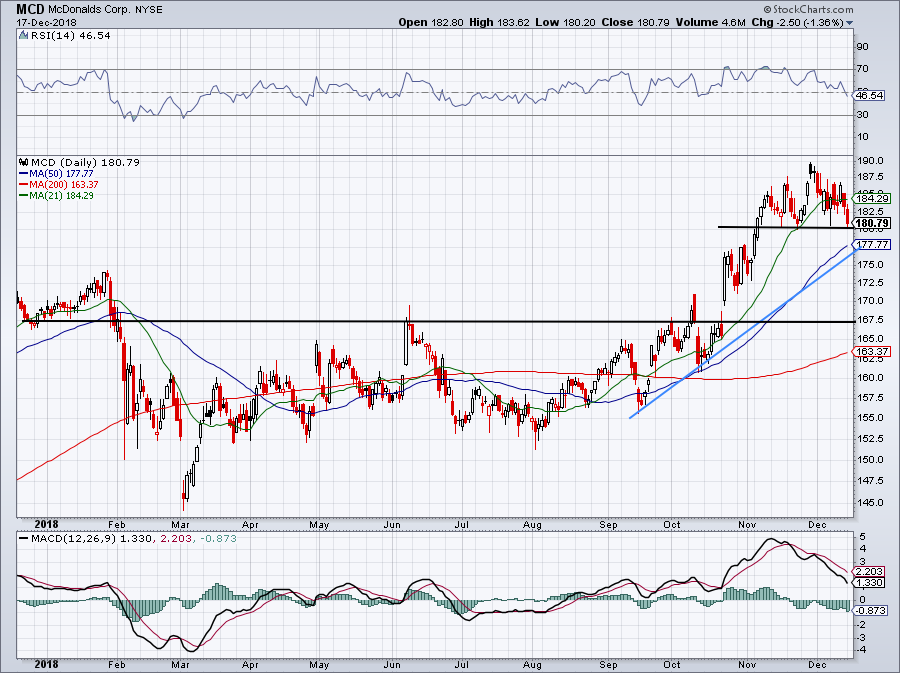
Task: Click the candlestick icon beside MCD (Daily)
Action: (x=24, y=162)
